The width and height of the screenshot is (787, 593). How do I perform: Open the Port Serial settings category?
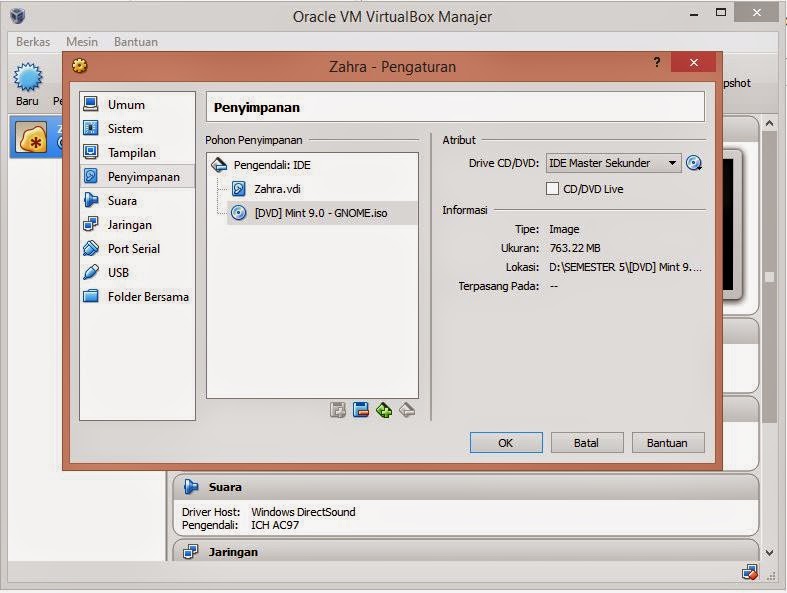(x=137, y=249)
